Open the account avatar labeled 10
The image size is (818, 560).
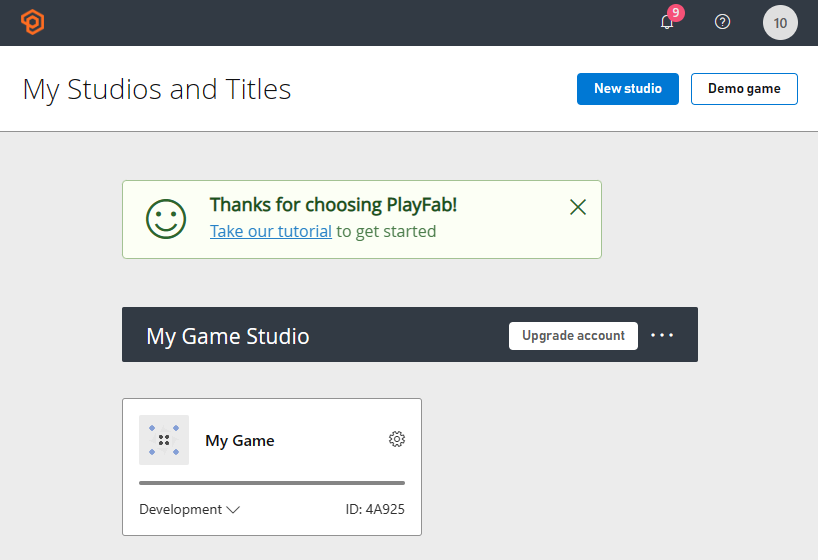click(x=780, y=22)
